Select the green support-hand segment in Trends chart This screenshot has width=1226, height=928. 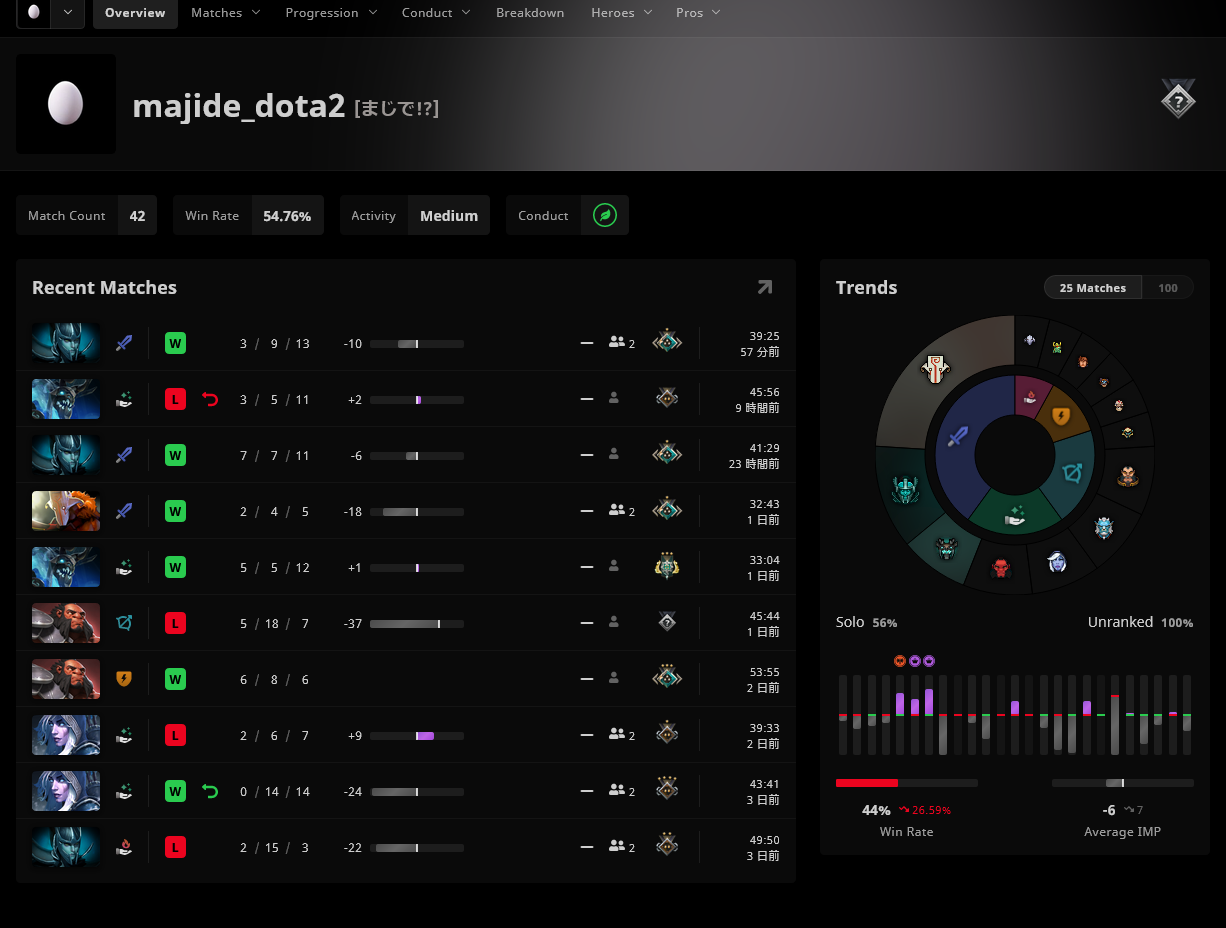click(1015, 513)
